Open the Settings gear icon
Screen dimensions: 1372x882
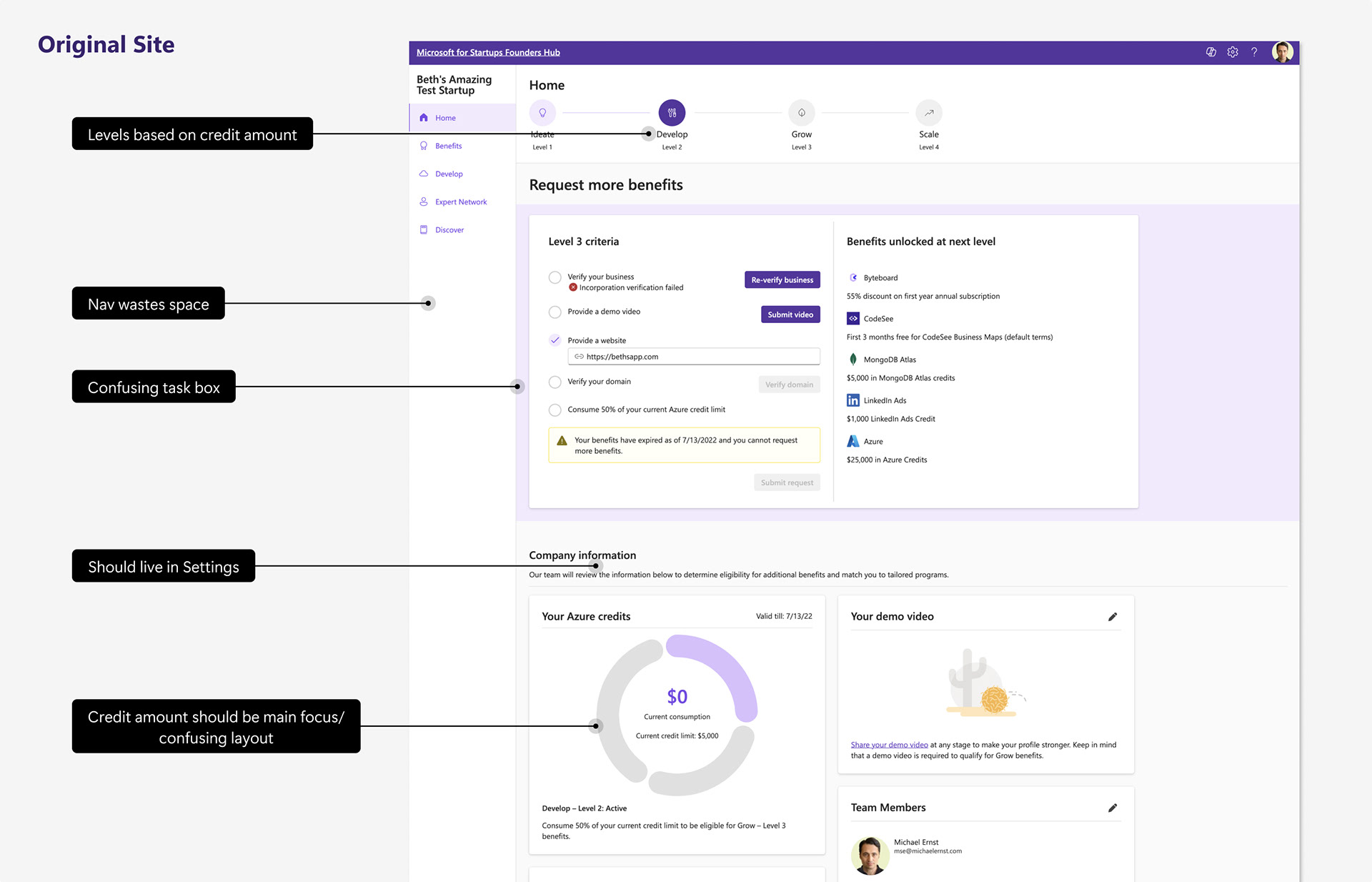point(1233,52)
